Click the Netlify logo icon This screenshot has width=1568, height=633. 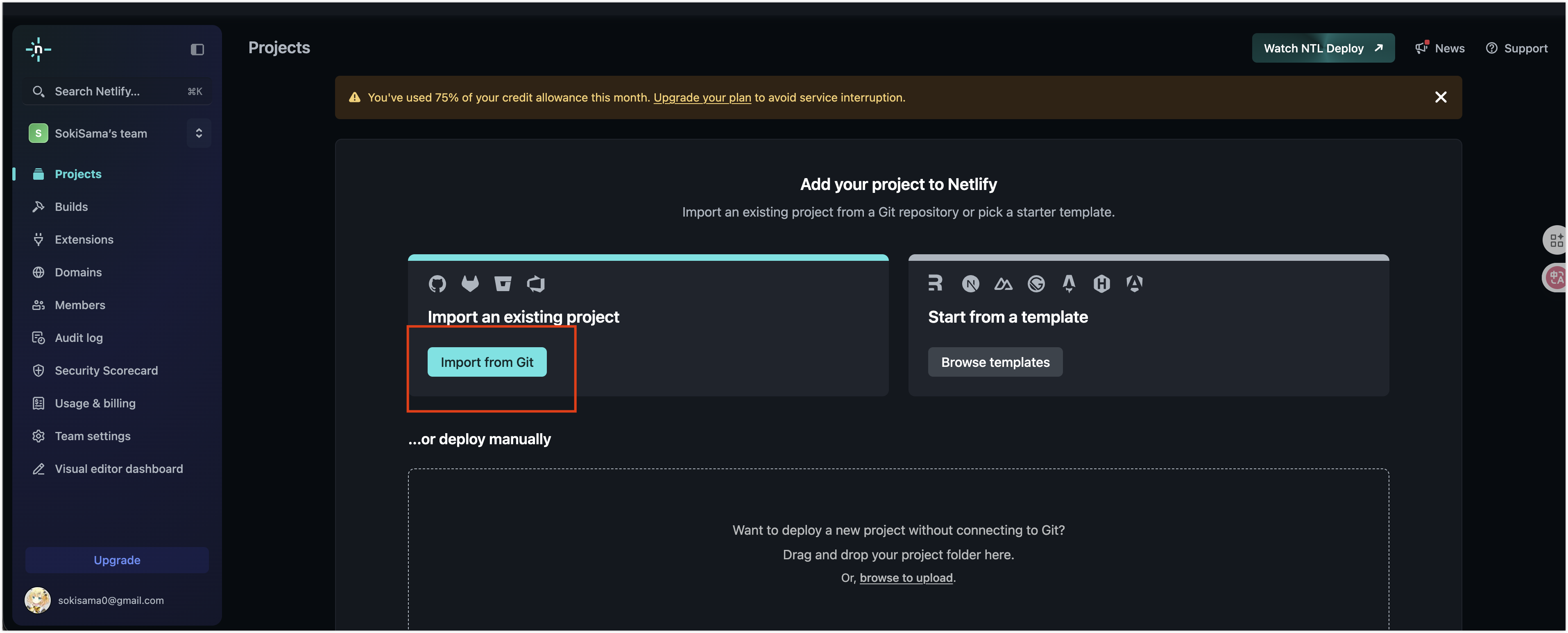[x=39, y=49]
